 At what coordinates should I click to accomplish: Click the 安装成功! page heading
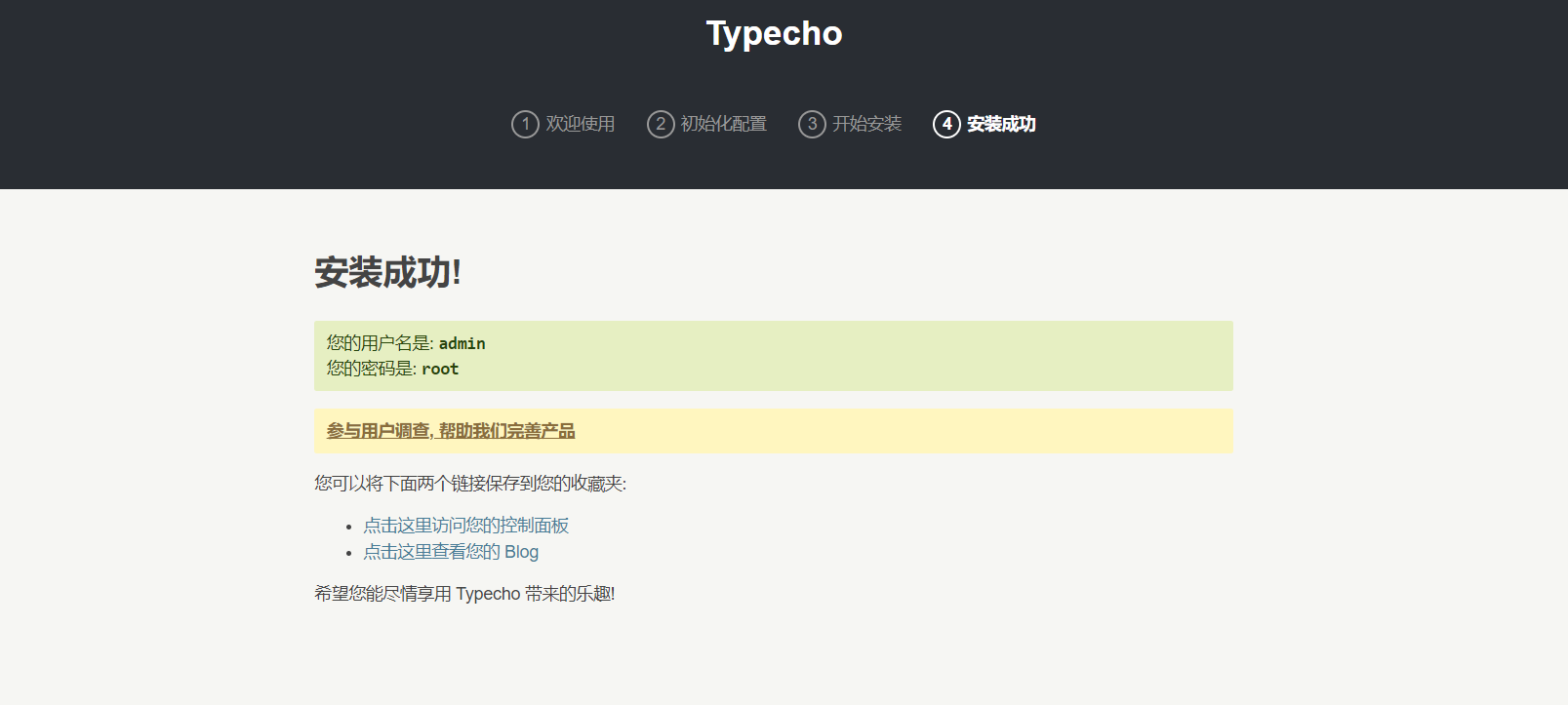pyautogui.click(x=387, y=272)
